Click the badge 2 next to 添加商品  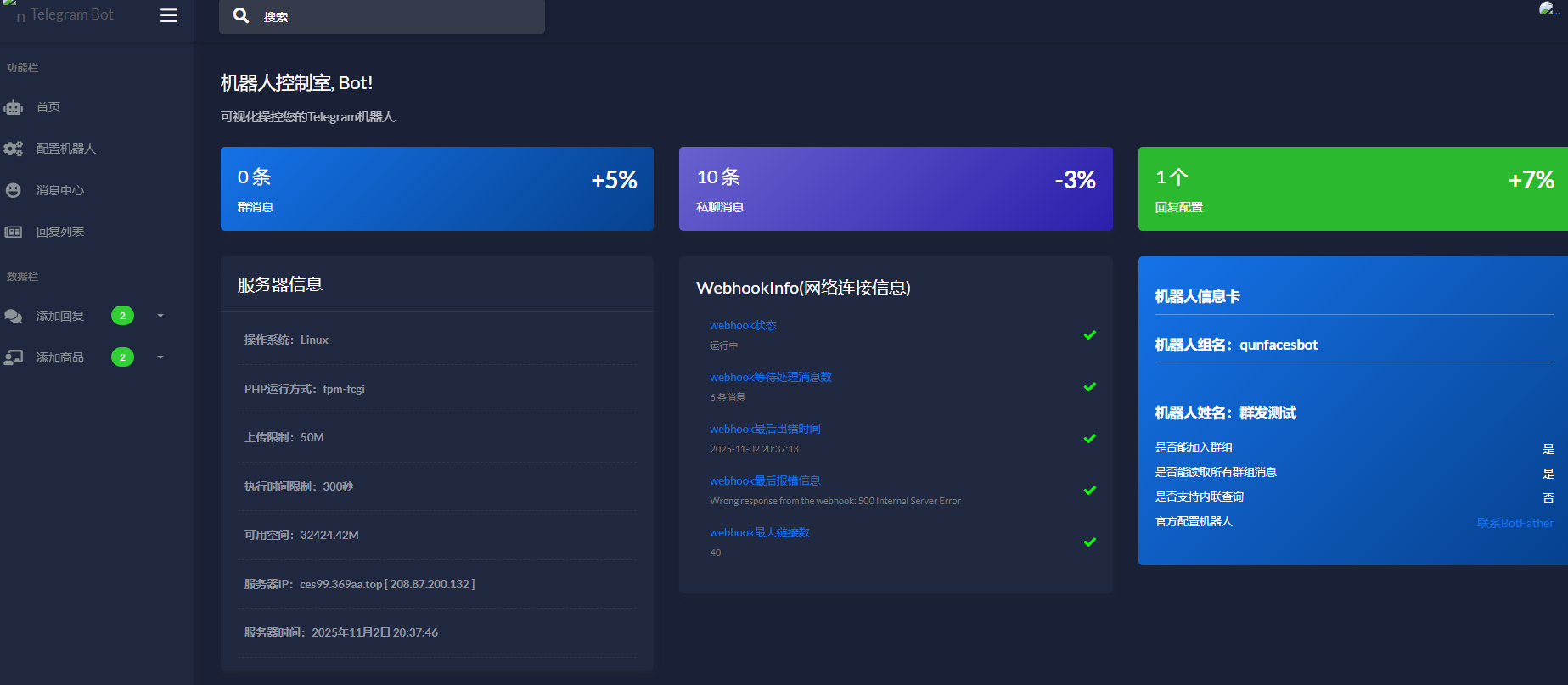coord(122,357)
